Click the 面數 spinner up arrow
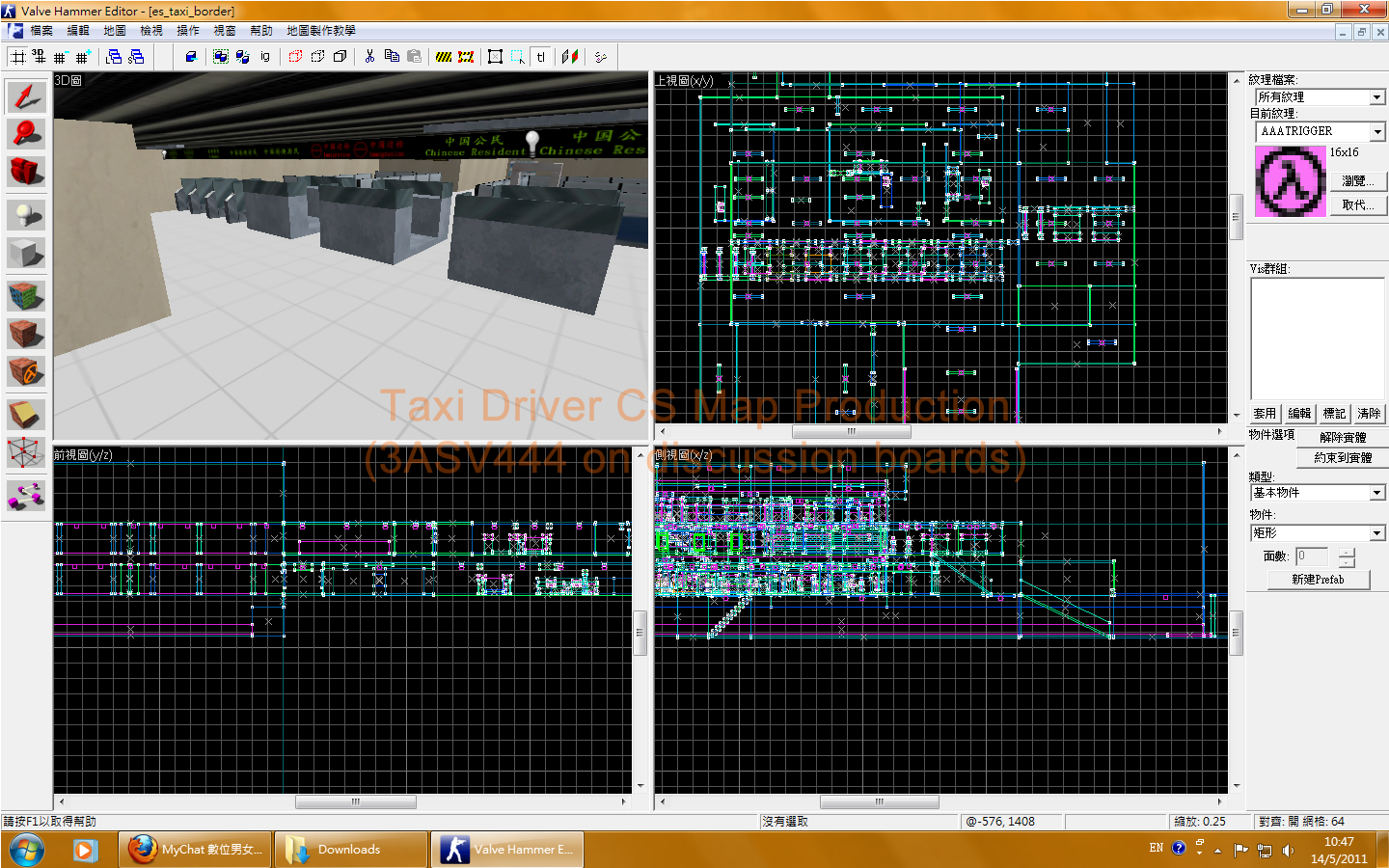This screenshot has height=868, width=1389. pos(1347,552)
